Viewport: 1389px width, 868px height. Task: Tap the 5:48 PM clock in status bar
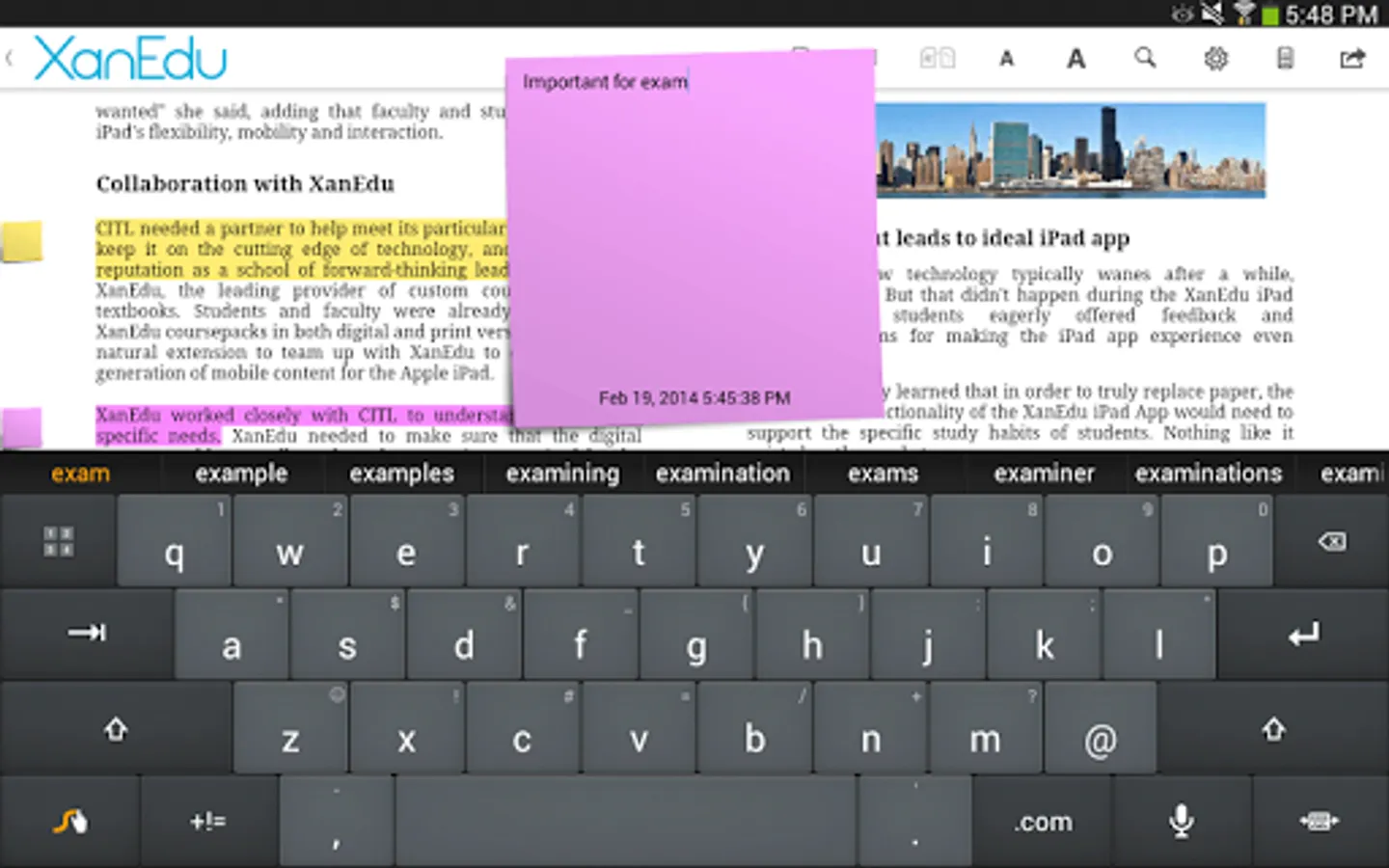[x=1332, y=14]
